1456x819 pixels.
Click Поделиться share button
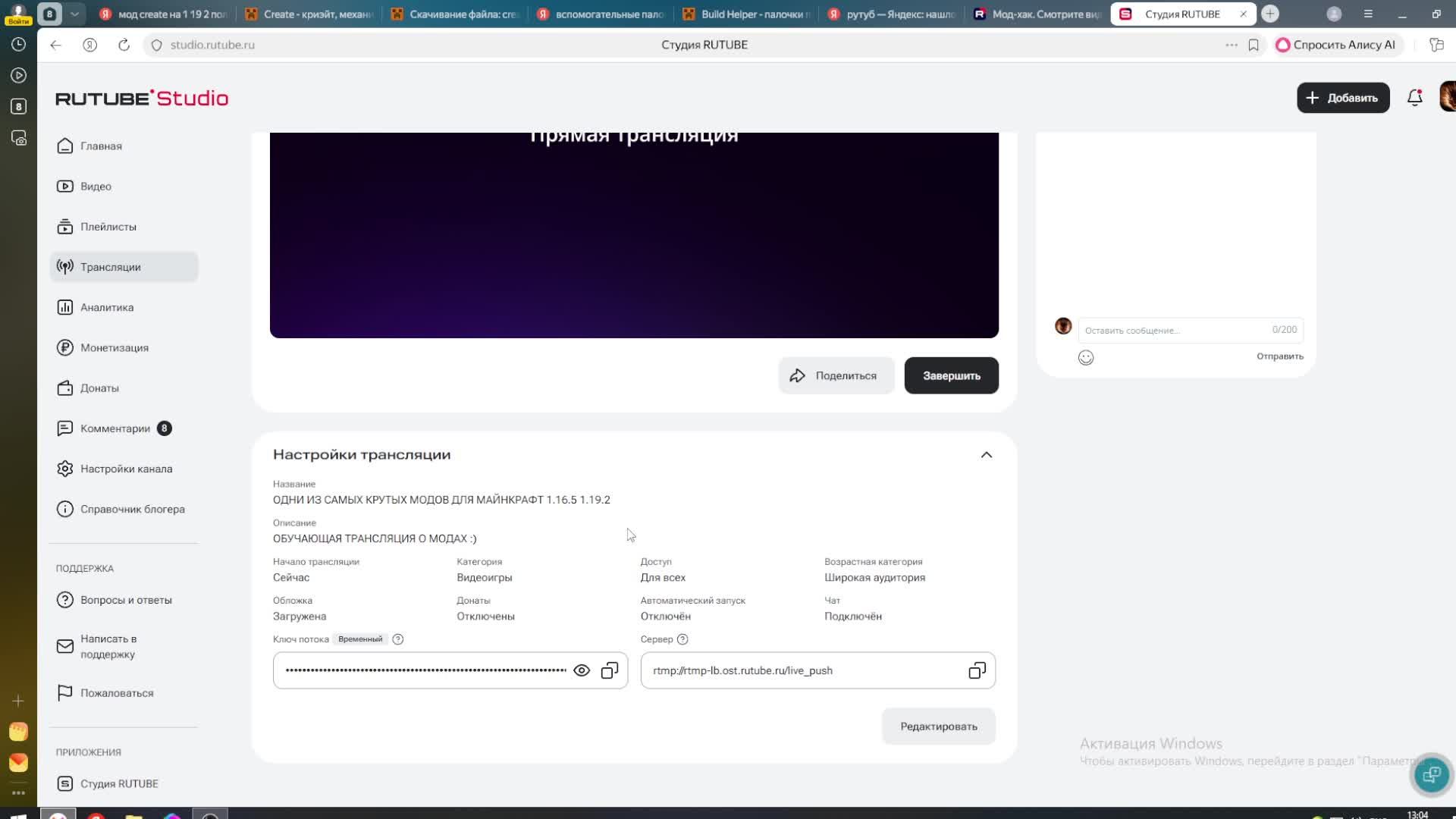[836, 376]
